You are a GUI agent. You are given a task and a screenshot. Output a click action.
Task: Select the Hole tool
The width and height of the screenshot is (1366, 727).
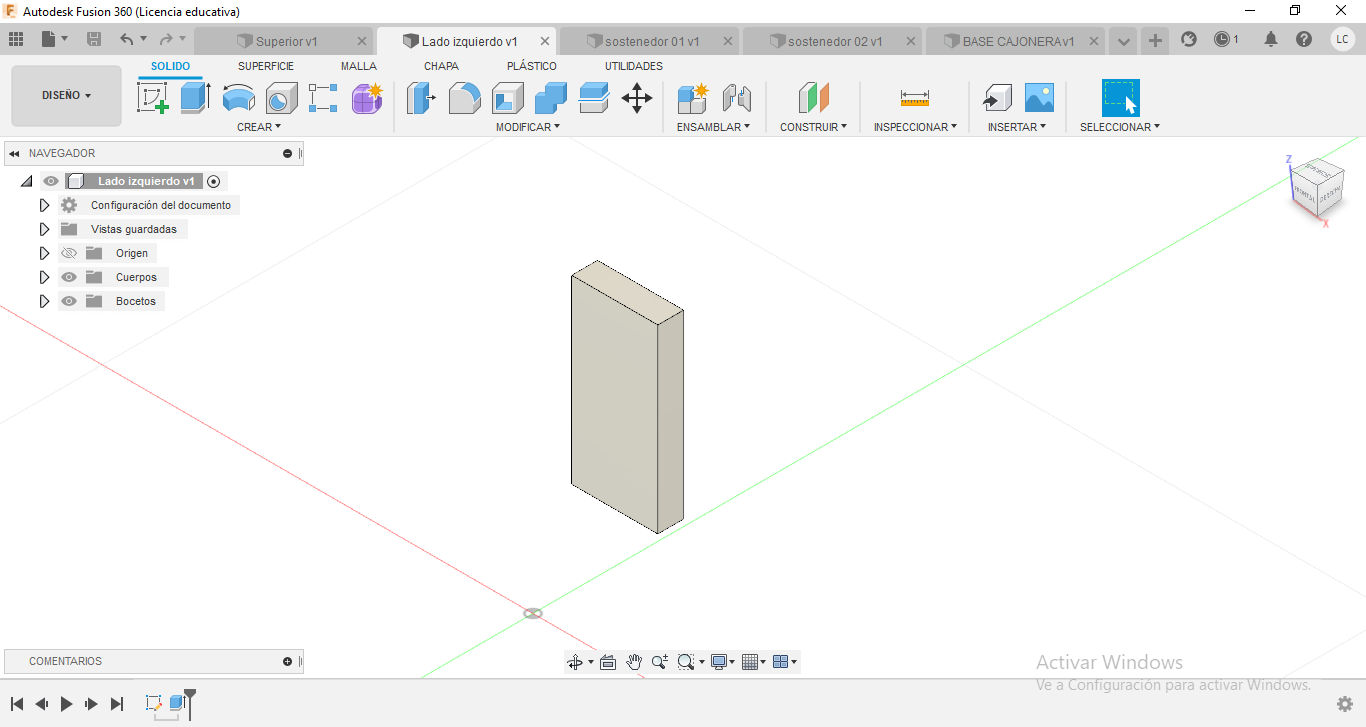(281, 98)
